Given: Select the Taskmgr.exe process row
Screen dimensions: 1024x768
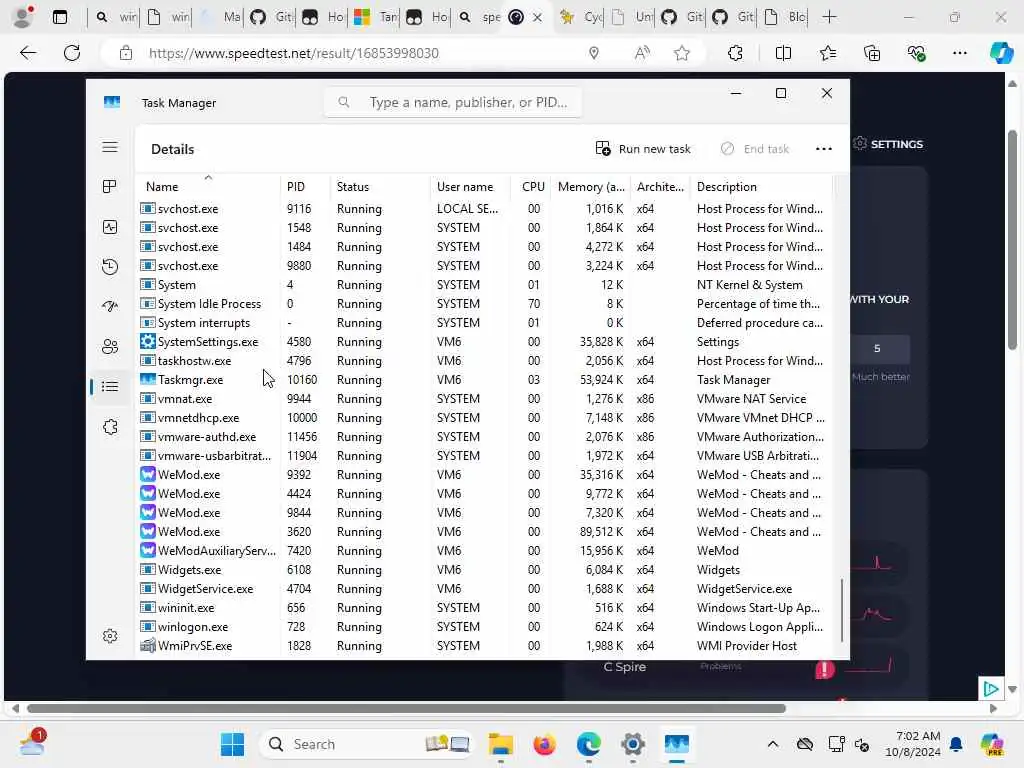Looking at the screenshot, I should [485, 379].
